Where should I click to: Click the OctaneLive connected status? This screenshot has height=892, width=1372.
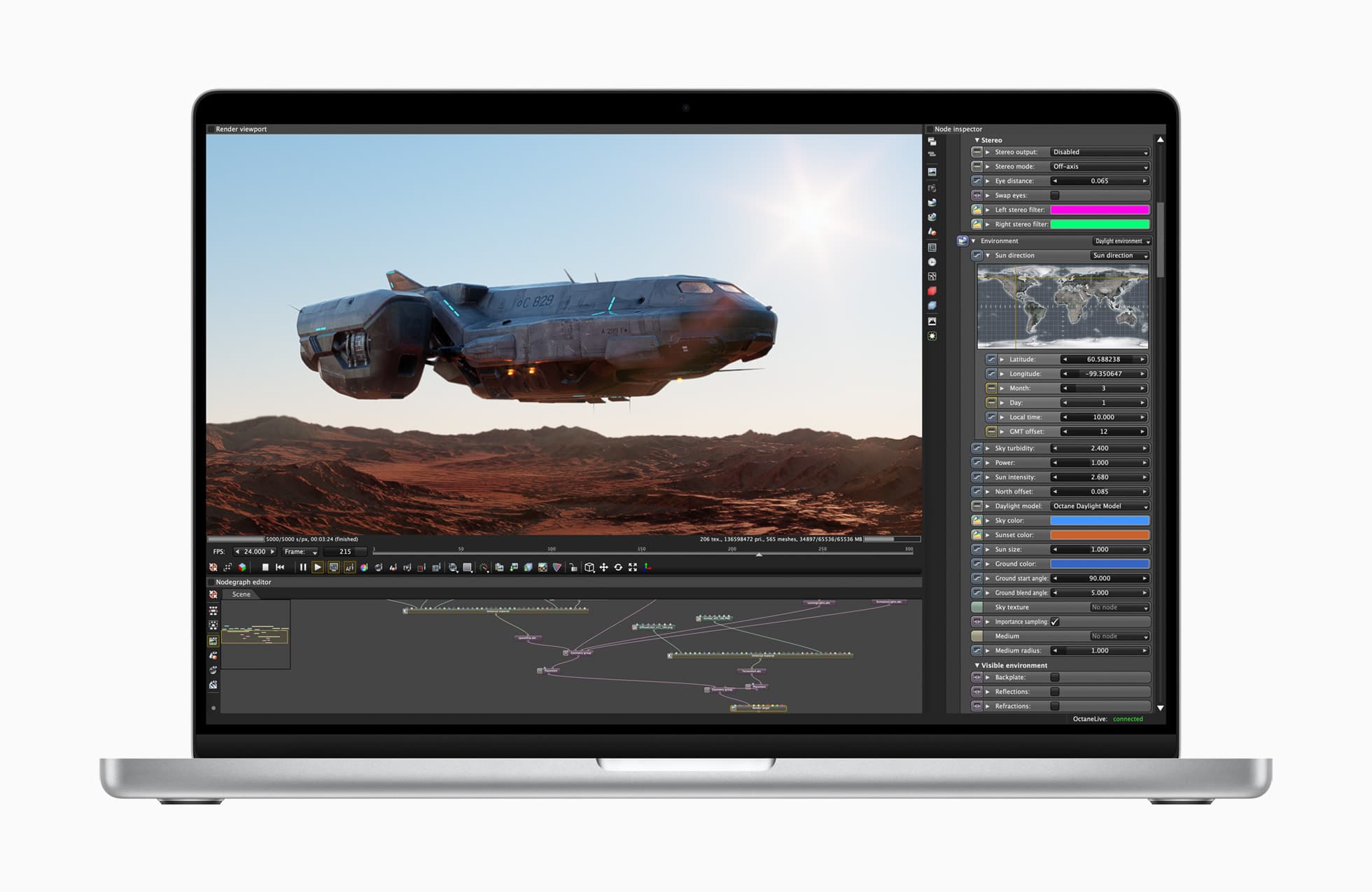[x=1127, y=718]
